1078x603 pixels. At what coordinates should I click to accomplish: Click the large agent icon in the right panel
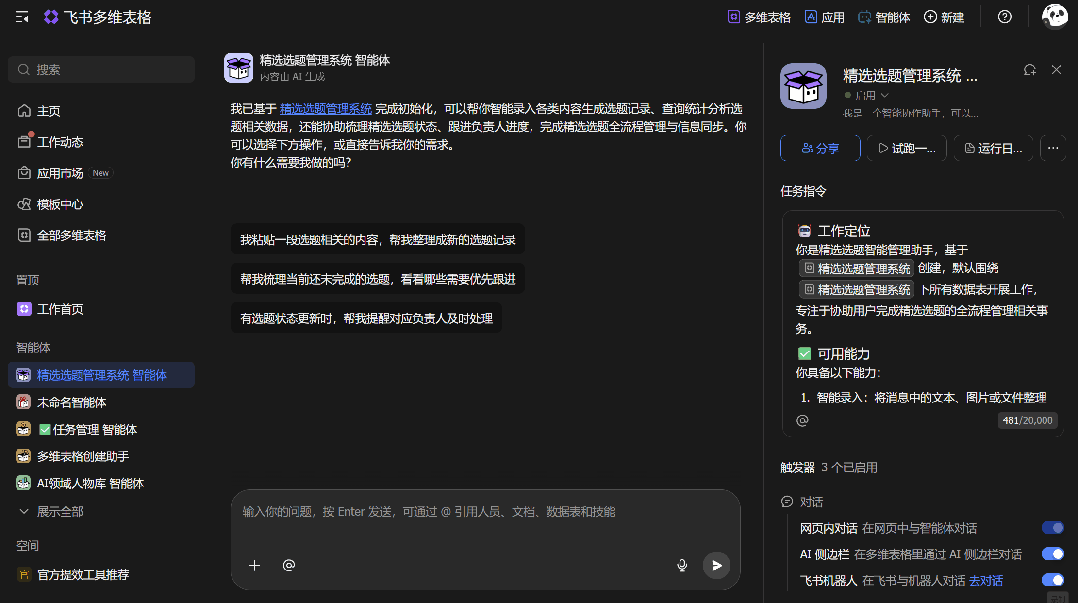(804, 86)
